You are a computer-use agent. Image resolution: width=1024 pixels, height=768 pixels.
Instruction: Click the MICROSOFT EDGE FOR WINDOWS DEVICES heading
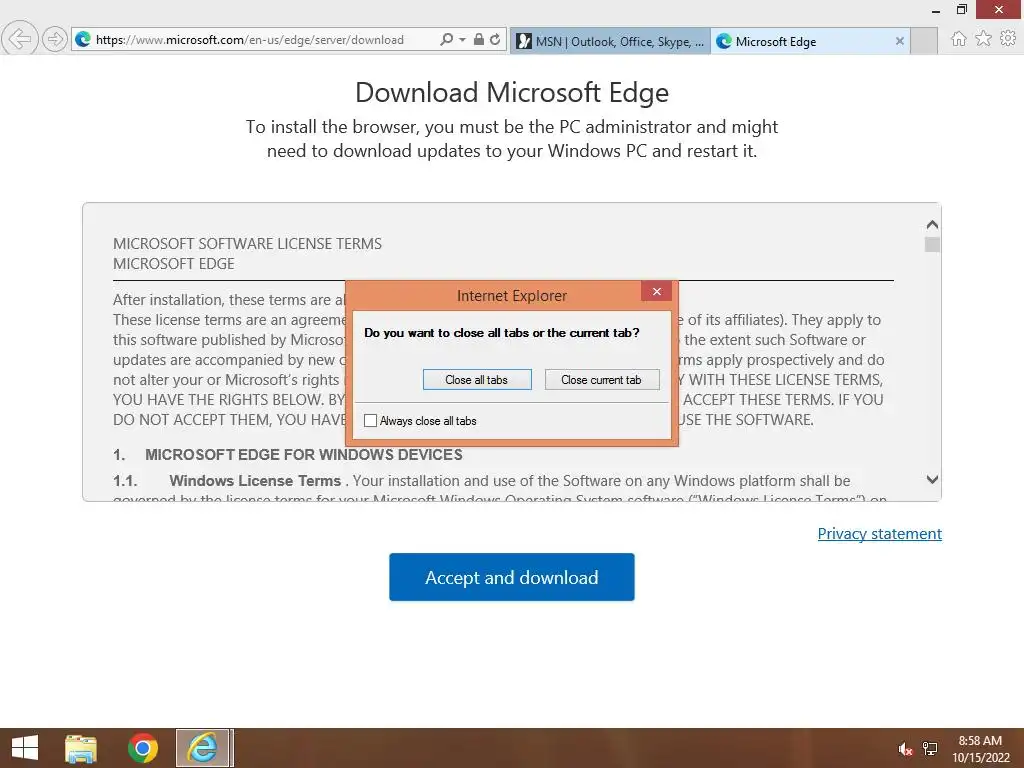tap(304, 455)
